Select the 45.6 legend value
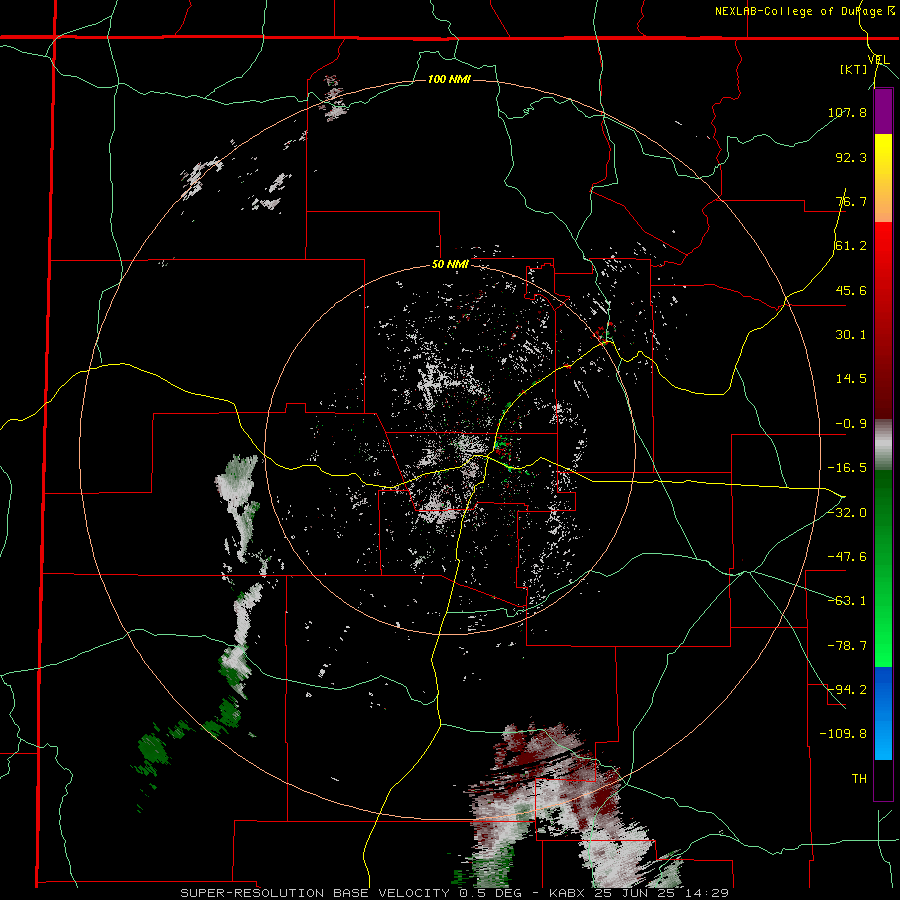Image resolution: width=900 pixels, height=900 pixels. 851,290
